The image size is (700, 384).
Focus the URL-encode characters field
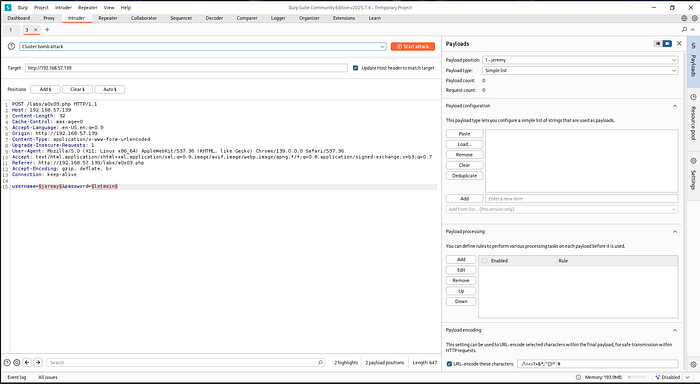(x=597, y=364)
